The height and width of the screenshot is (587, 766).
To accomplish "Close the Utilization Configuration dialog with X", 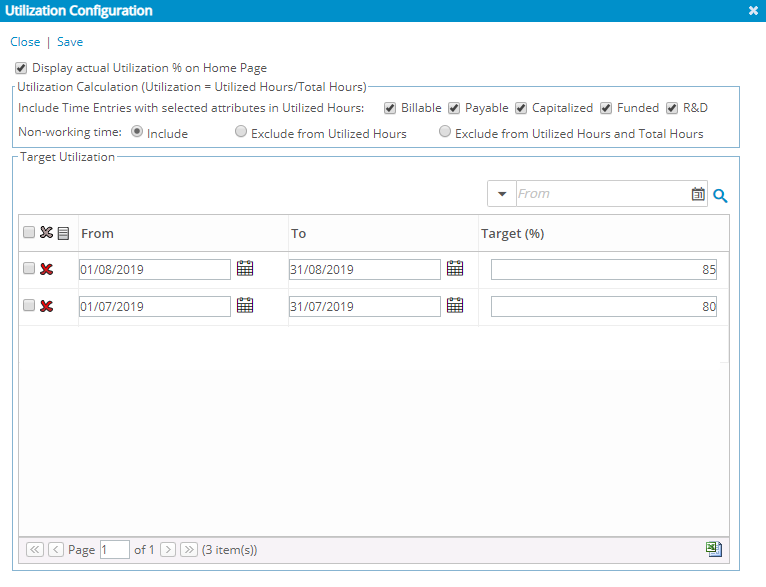I will [753, 10].
